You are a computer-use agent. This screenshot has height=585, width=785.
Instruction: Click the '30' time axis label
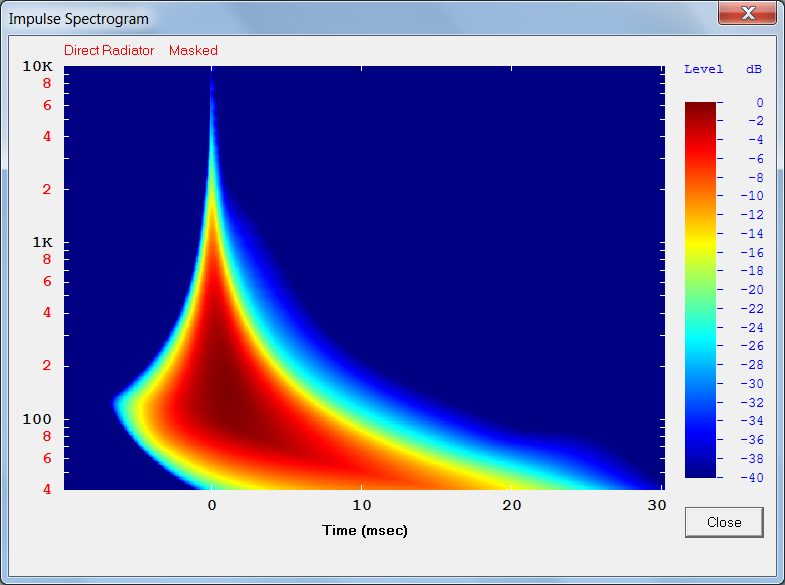point(657,505)
